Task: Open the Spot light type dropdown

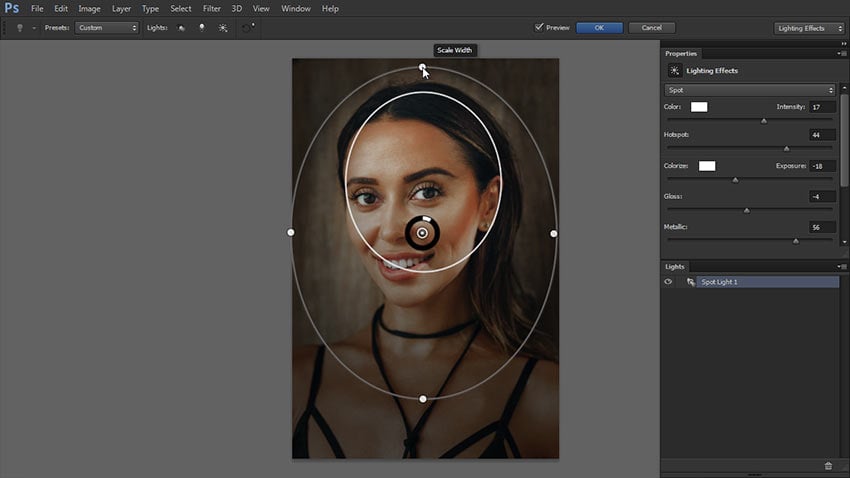Action: (749, 90)
